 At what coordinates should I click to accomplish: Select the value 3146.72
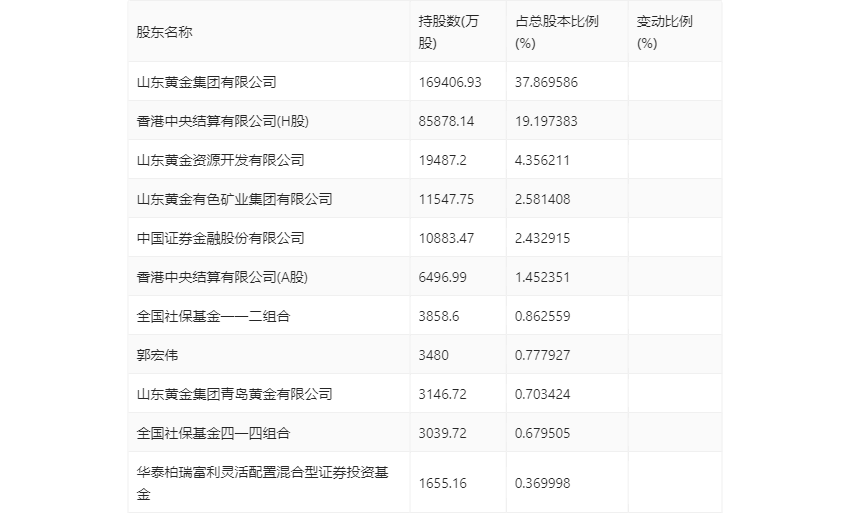pos(442,394)
